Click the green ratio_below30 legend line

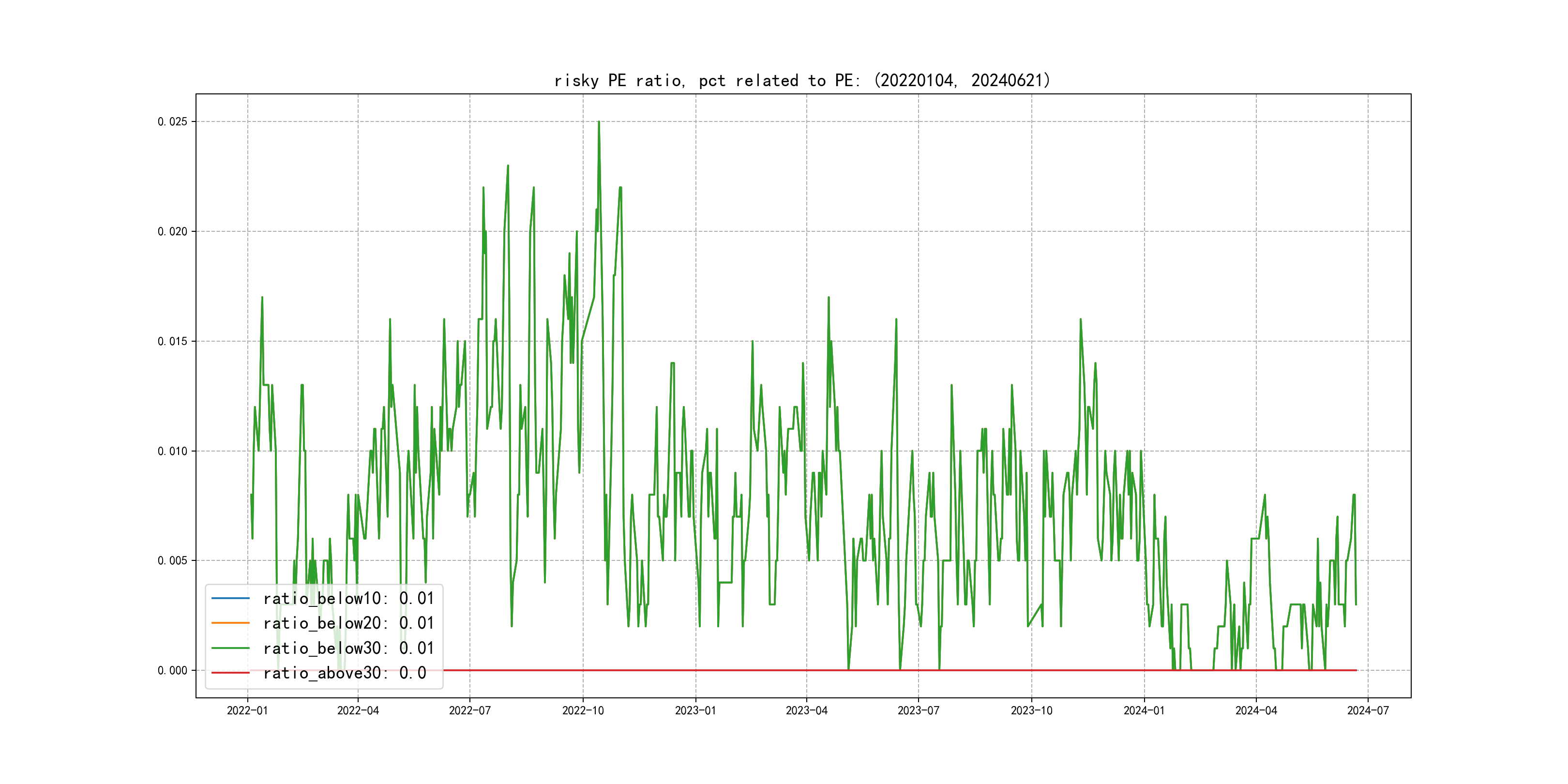pyautogui.click(x=230, y=648)
